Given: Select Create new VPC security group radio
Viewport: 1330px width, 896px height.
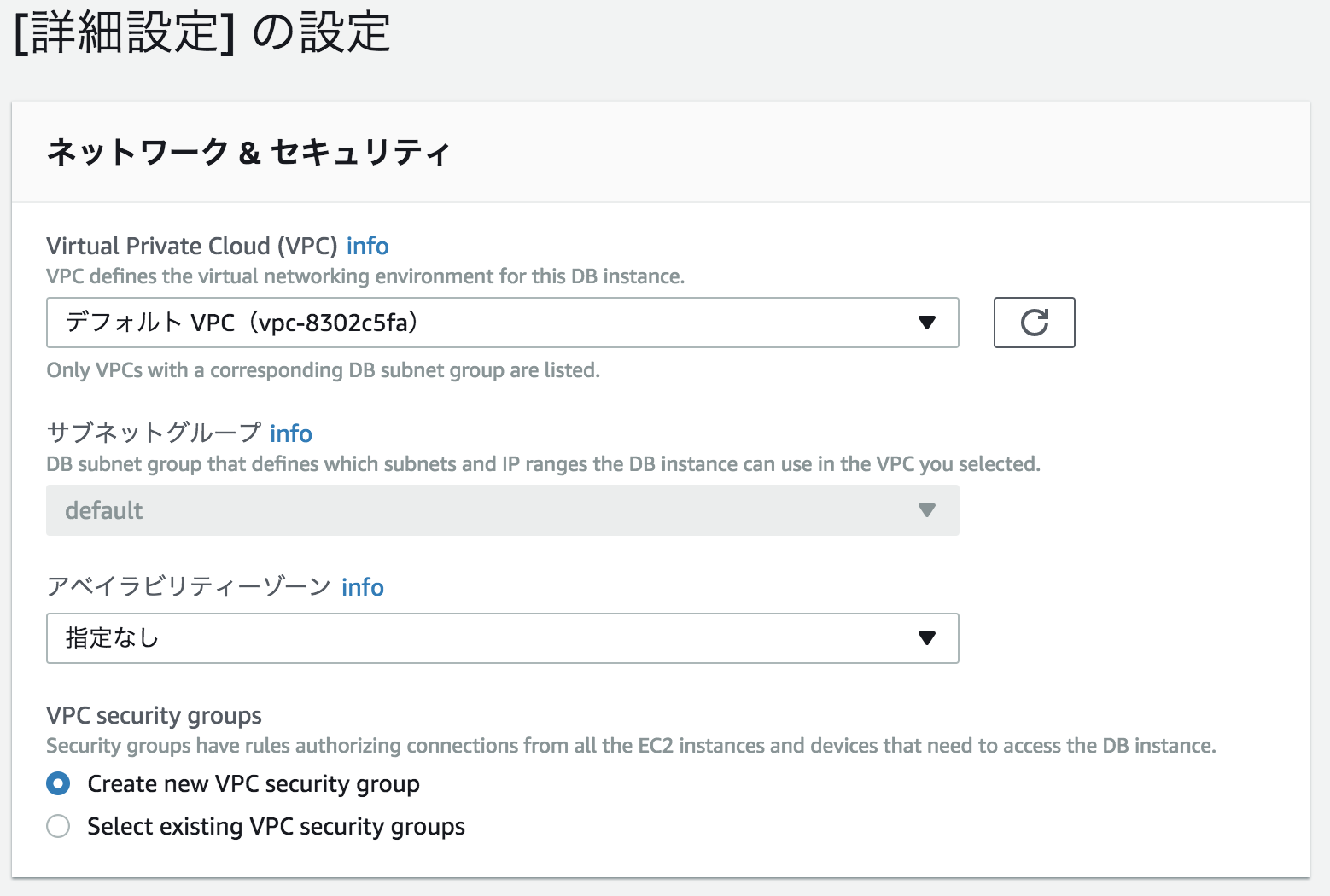Looking at the screenshot, I should [58, 783].
